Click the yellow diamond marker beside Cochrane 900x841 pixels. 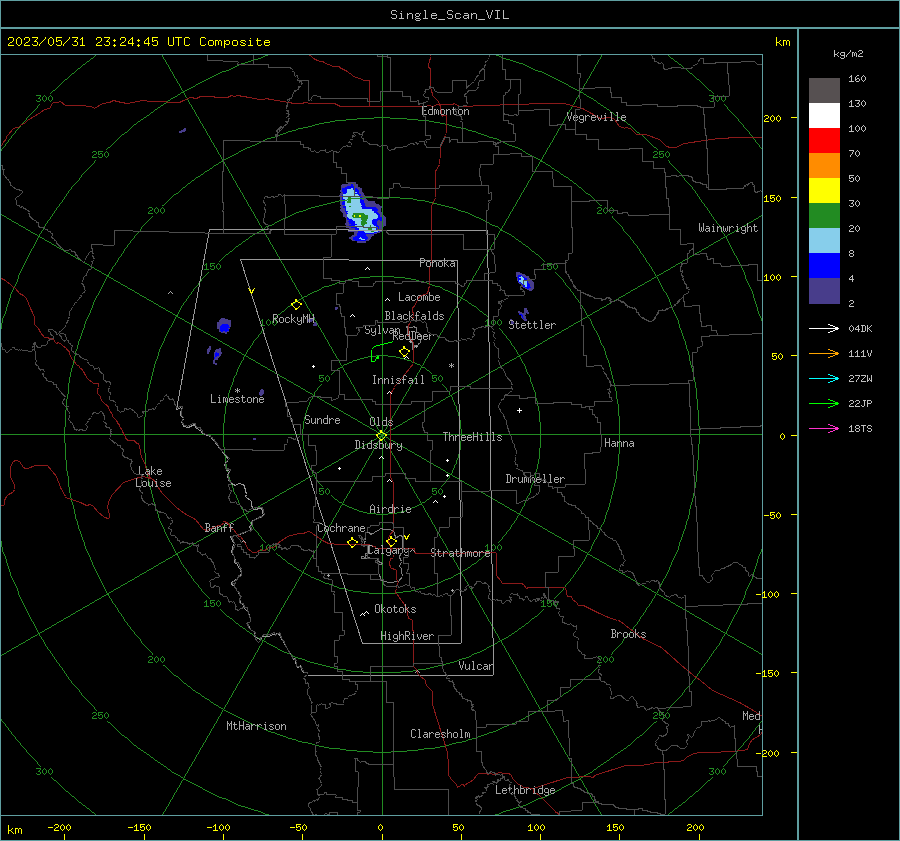pyautogui.click(x=352, y=542)
